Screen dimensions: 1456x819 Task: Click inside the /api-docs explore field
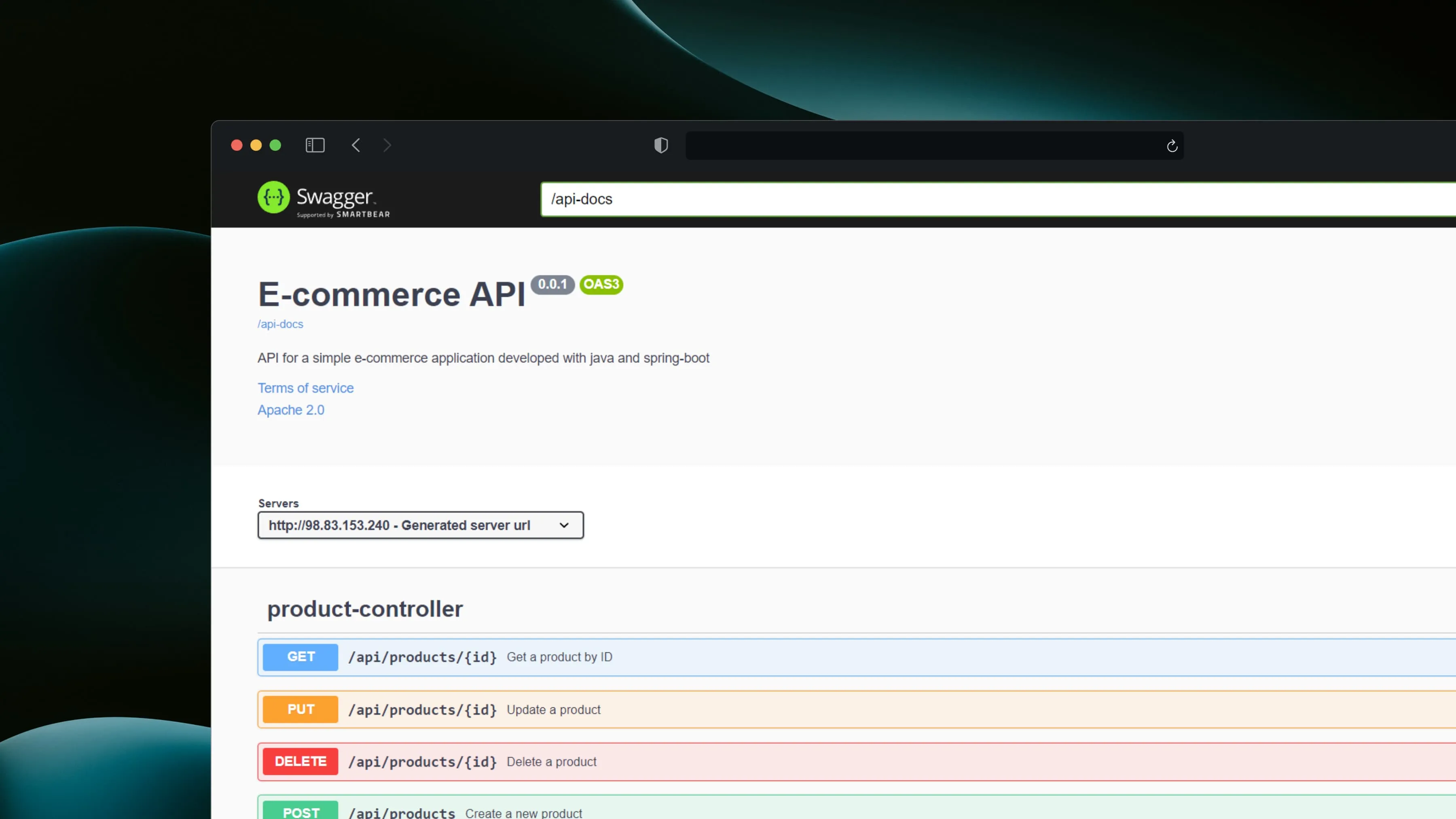pos(791,199)
